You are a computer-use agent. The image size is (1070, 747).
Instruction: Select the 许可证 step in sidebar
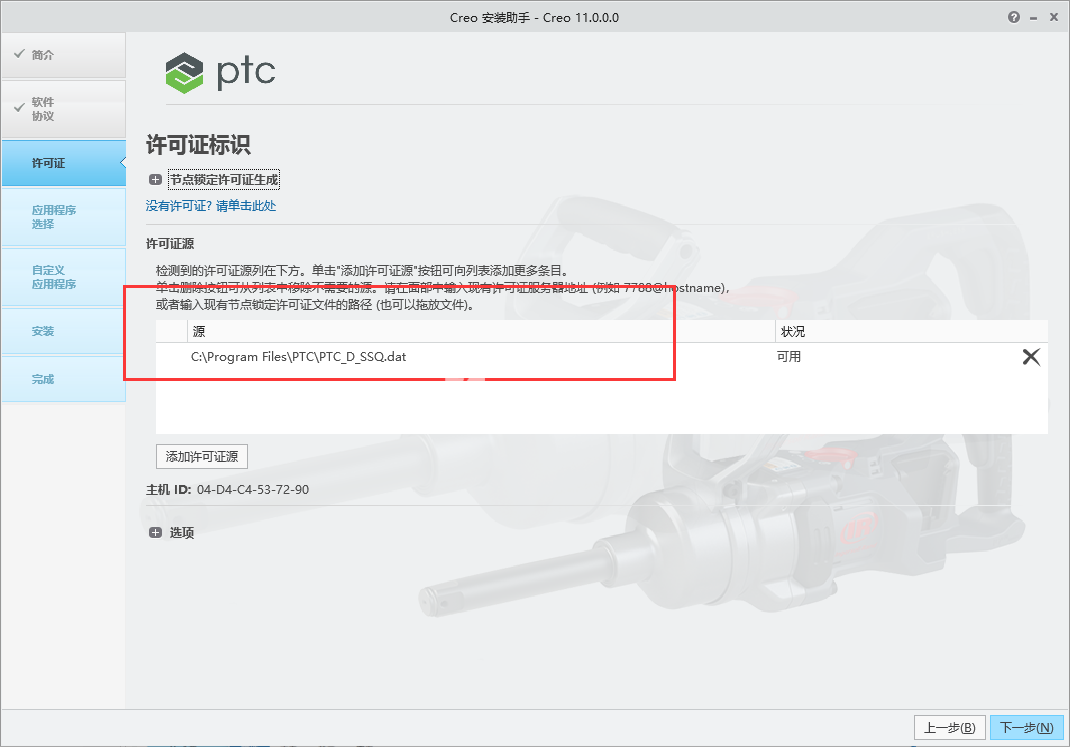[63, 163]
